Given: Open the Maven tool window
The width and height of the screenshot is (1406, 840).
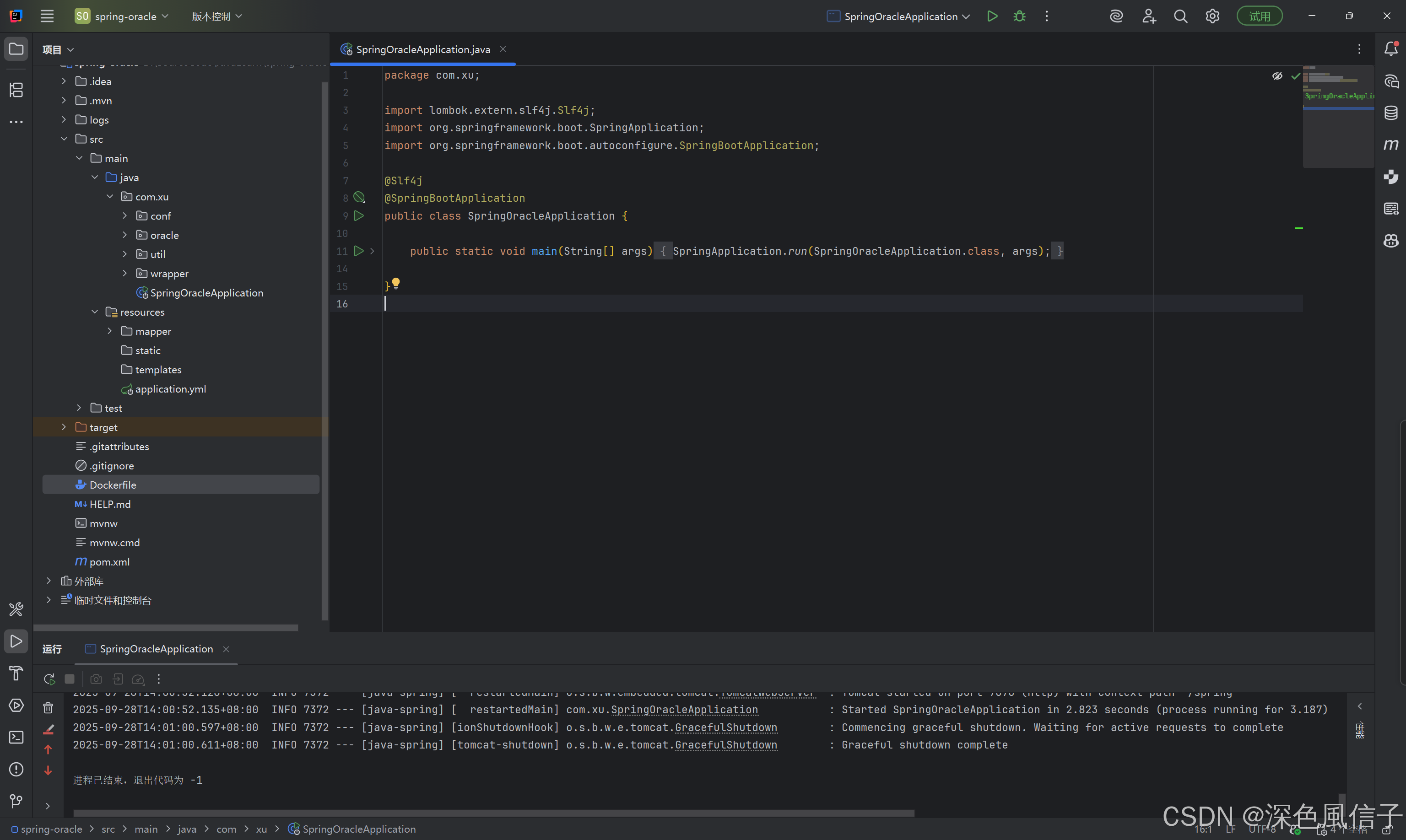Looking at the screenshot, I should tap(1391, 145).
